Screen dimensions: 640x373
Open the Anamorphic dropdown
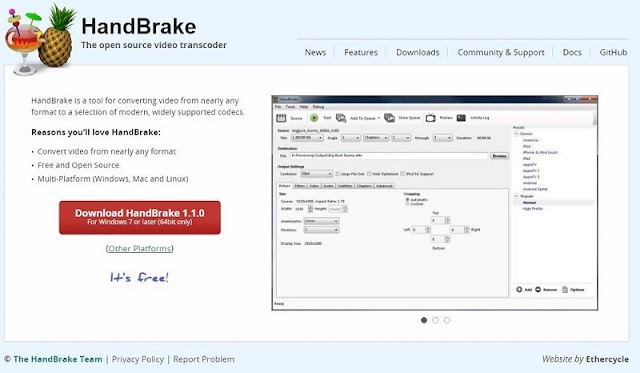tap(321, 221)
